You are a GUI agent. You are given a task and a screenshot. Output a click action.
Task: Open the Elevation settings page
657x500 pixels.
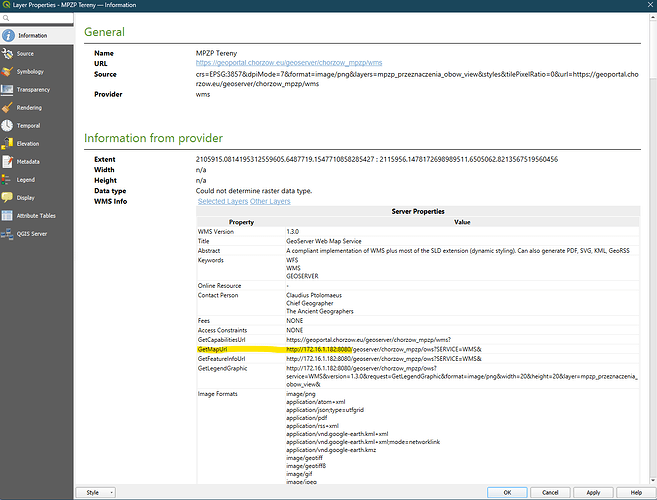coord(28,143)
